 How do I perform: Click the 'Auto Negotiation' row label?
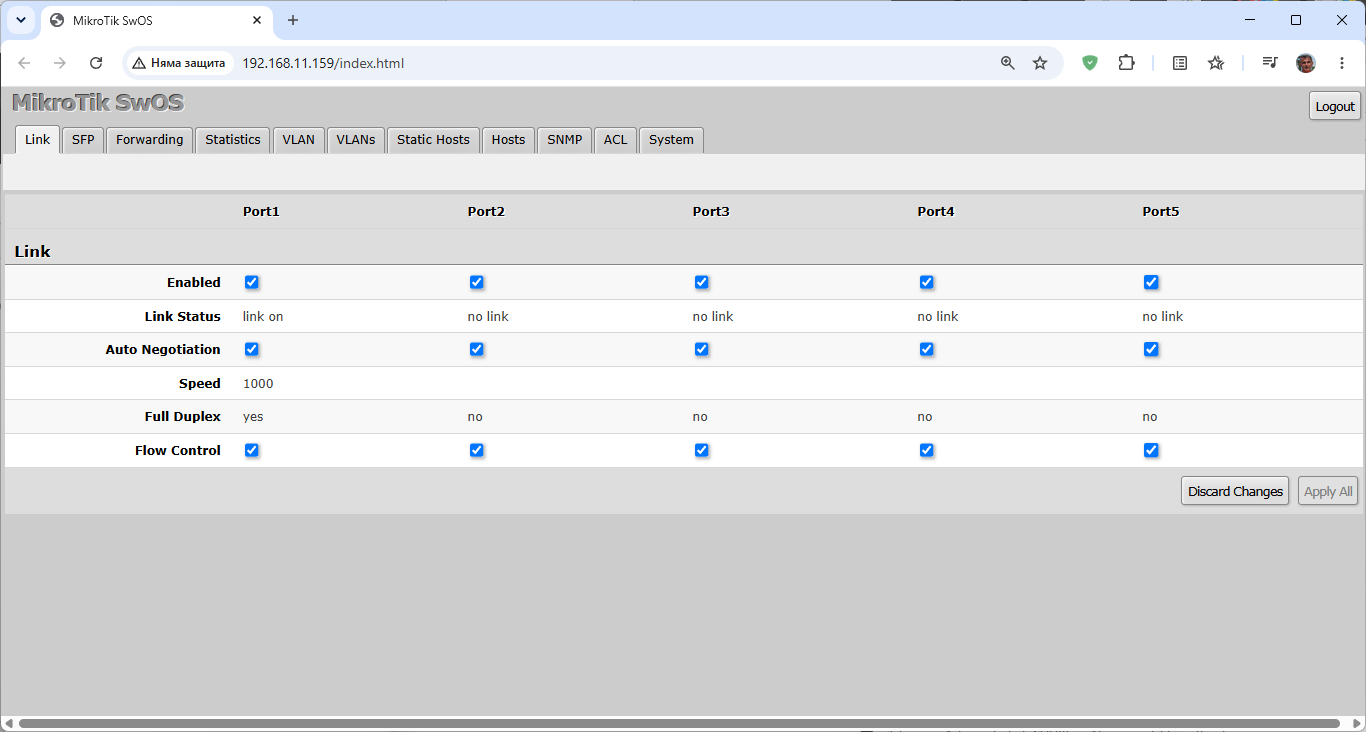point(163,349)
